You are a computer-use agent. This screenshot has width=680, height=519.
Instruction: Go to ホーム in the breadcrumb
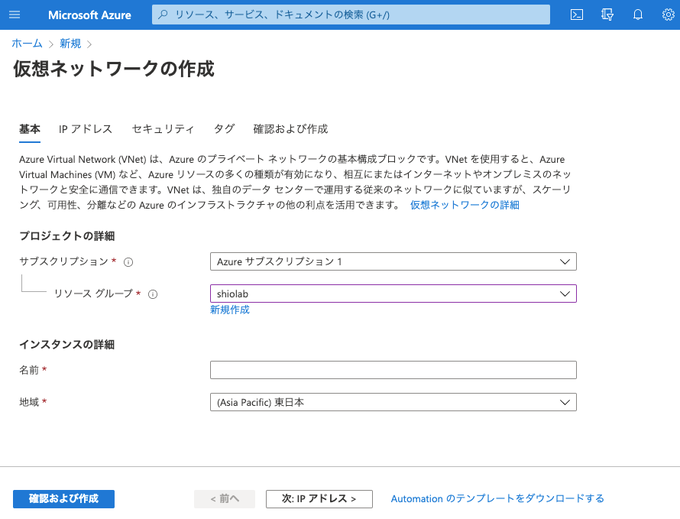coord(27,43)
